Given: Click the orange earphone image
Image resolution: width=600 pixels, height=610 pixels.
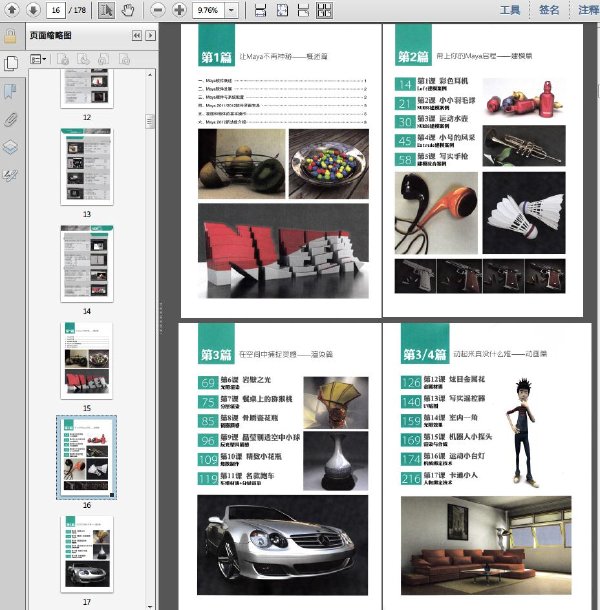Looking at the screenshot, I should [x=436, y=213].
